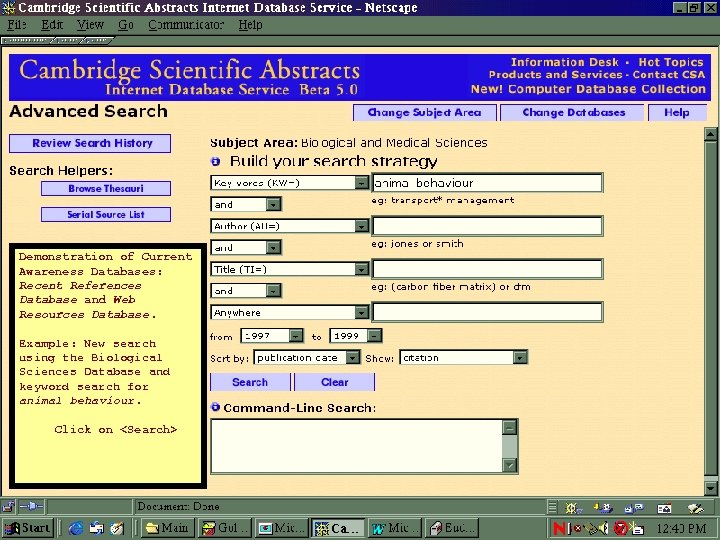
Task: Click the security padlock icon in status bar
Action: [x=8, y=506]
